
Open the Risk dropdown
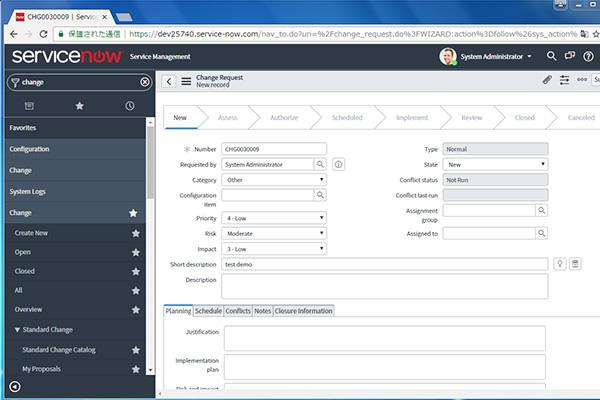pos(274,233)
